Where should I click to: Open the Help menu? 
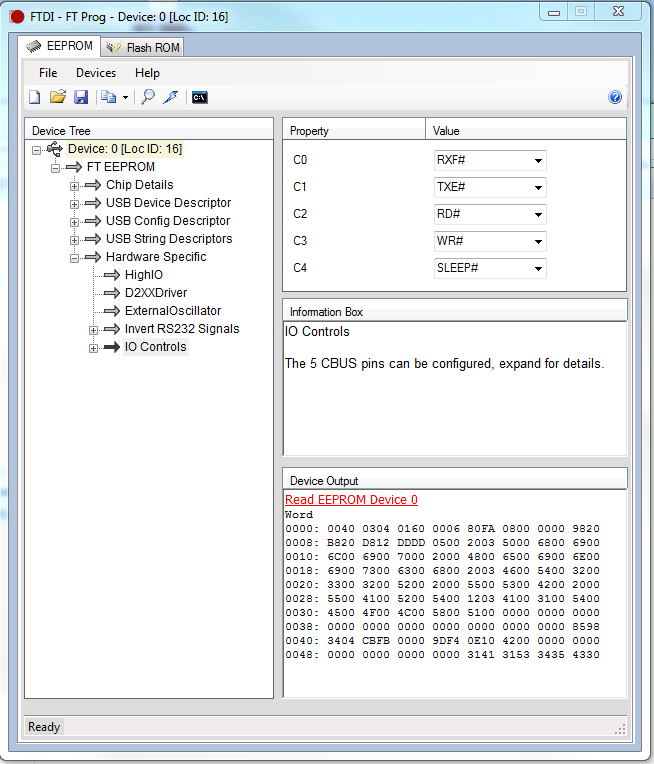coord(147,73)
